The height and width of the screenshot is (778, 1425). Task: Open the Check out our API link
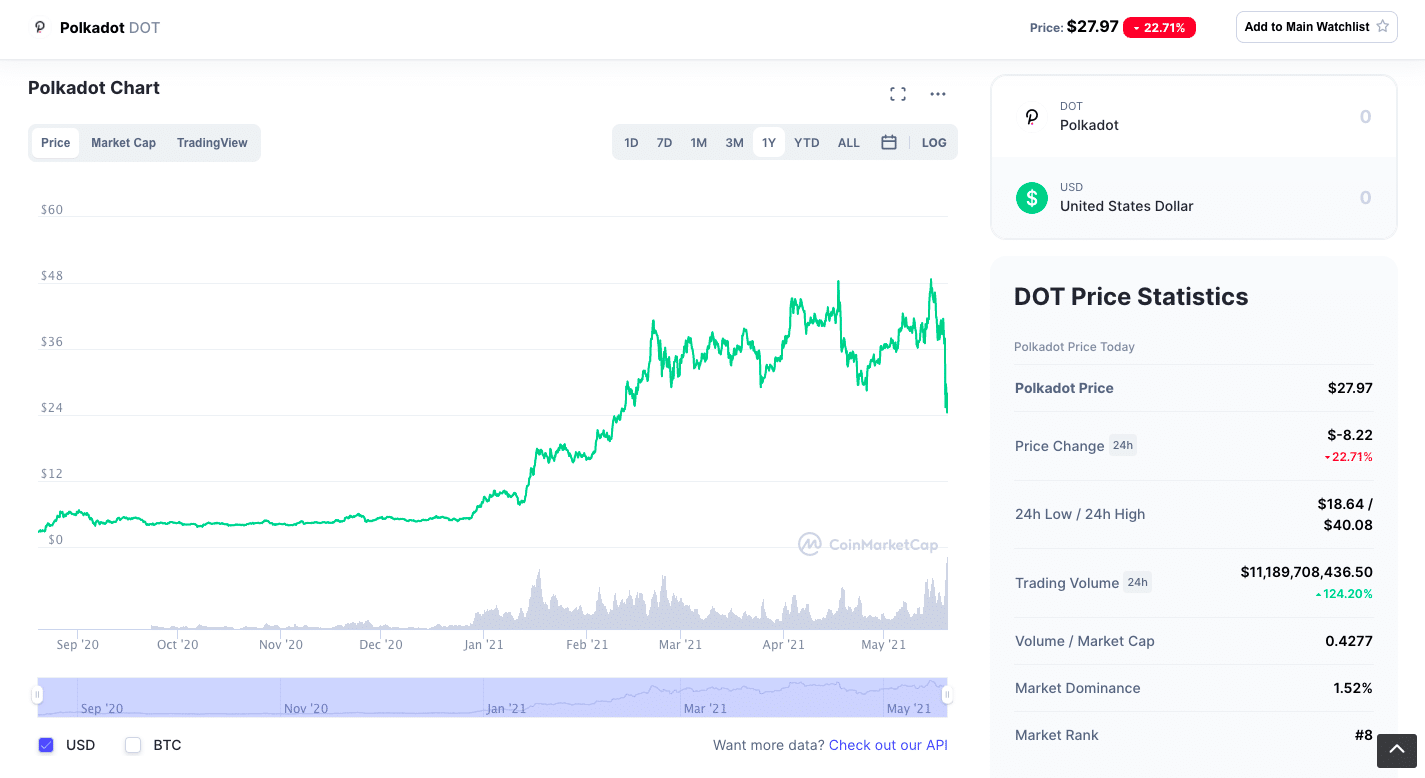pos(888,745)
